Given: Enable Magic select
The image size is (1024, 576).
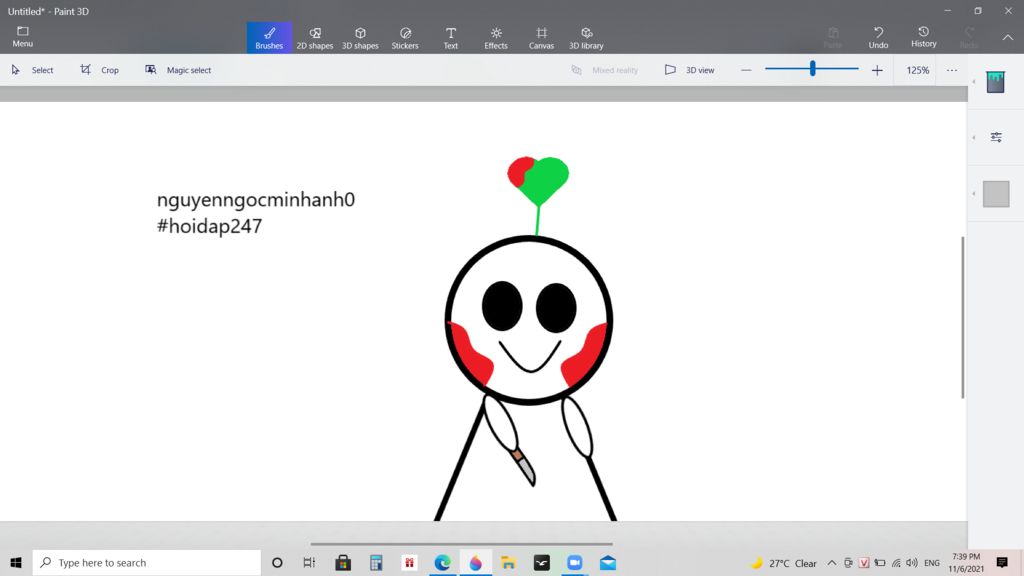Looking at the screenshot, I should coord(178,70).
